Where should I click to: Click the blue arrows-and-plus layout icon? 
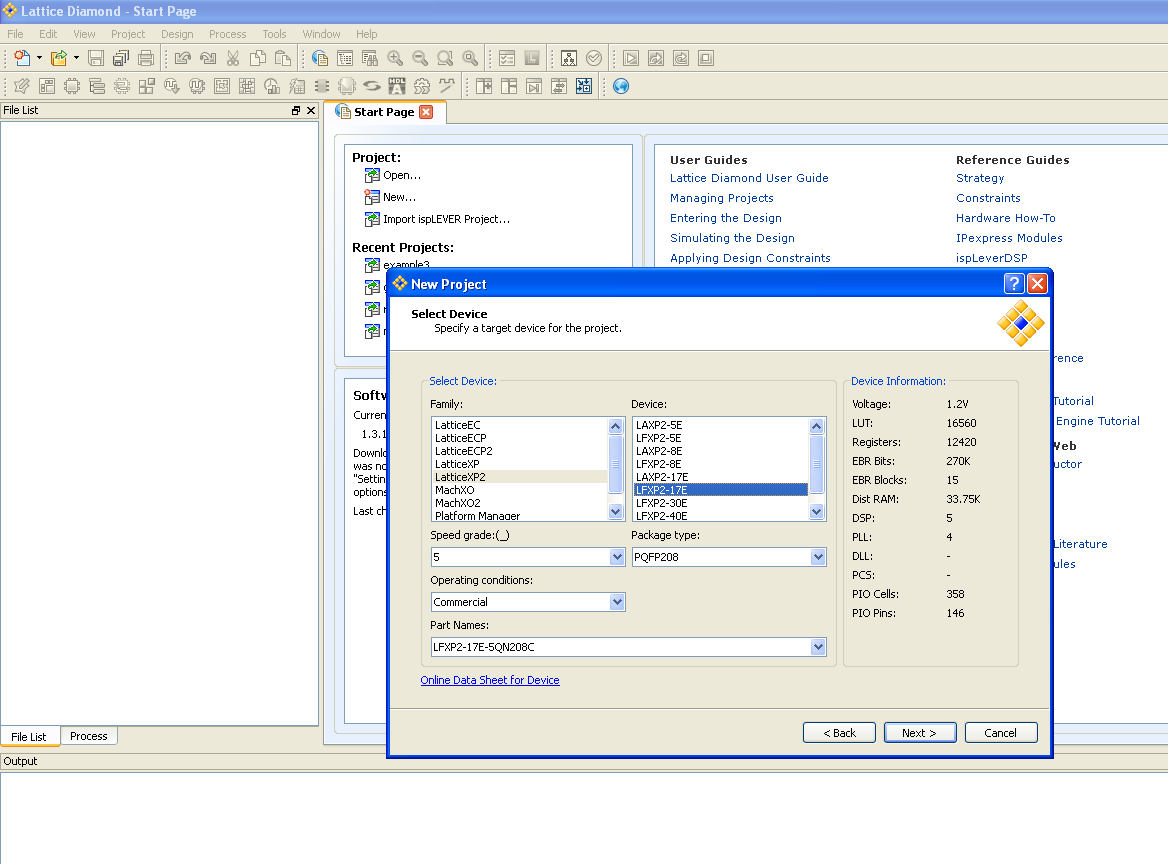tap(584, 86)
